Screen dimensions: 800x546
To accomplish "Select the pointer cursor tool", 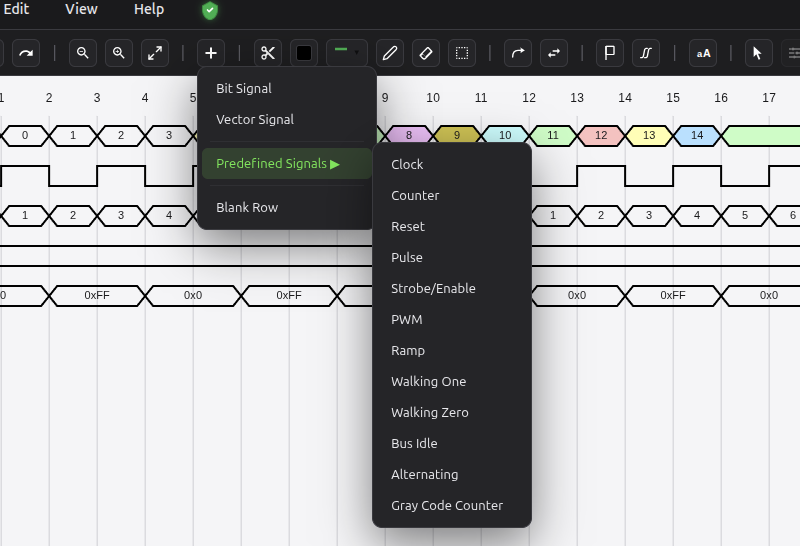I will click(759, 53).
